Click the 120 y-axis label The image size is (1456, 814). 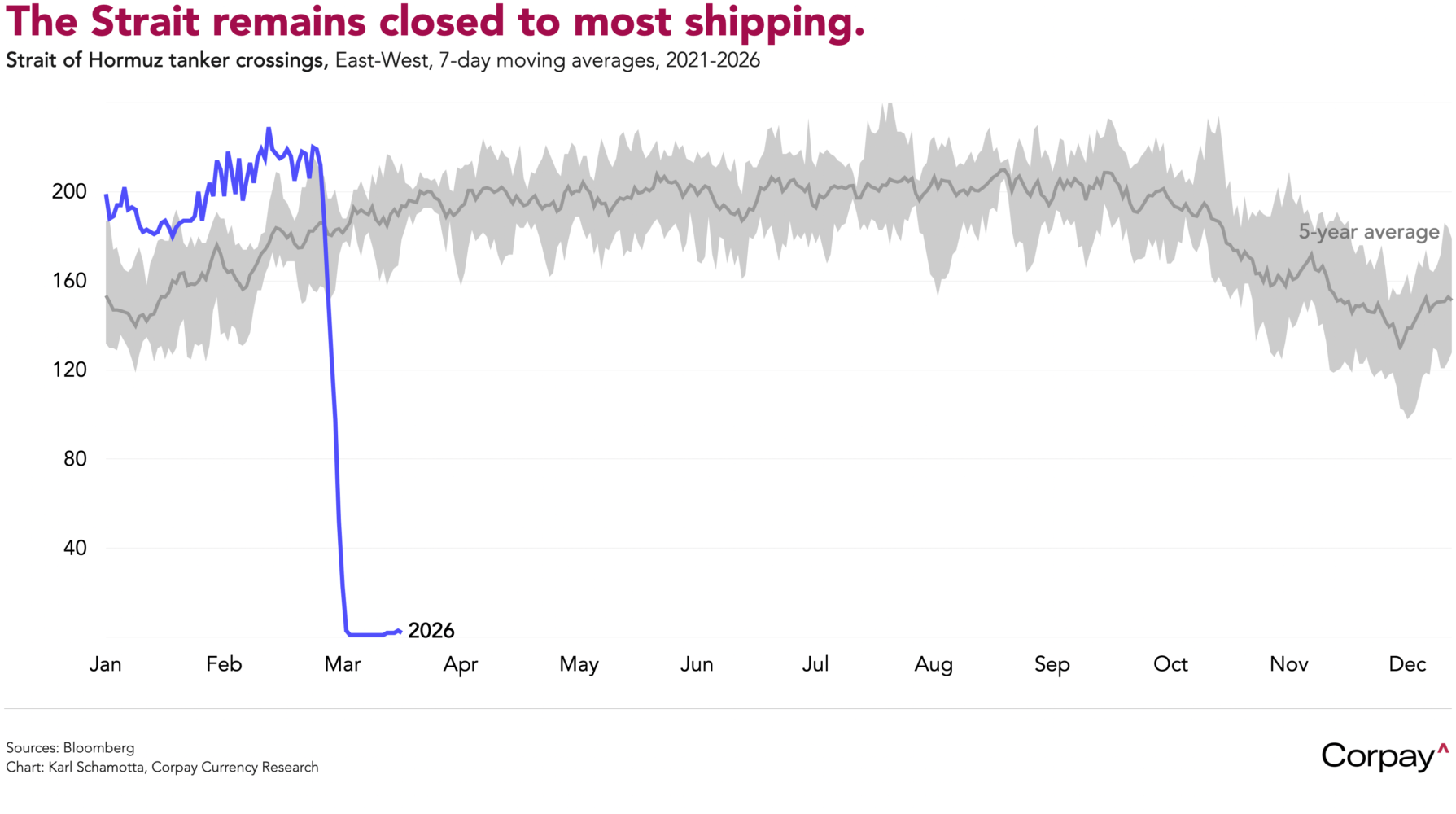(69, 370)
